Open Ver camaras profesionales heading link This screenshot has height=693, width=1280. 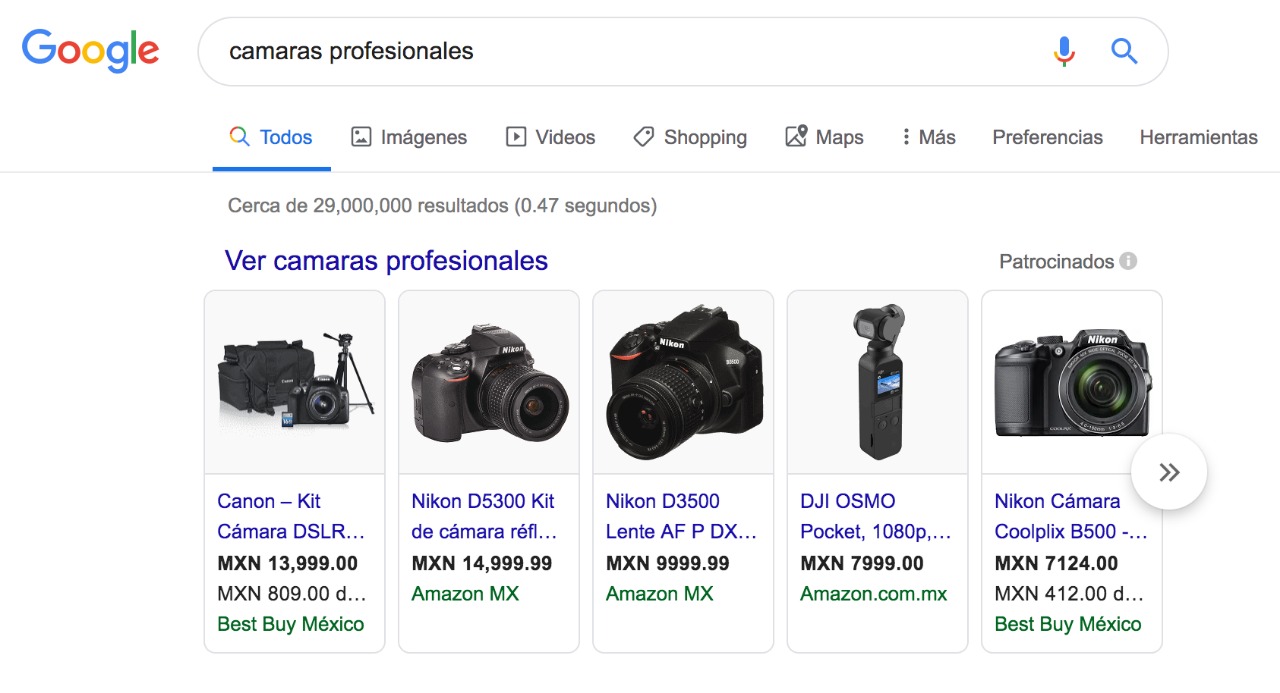(386, 261)
